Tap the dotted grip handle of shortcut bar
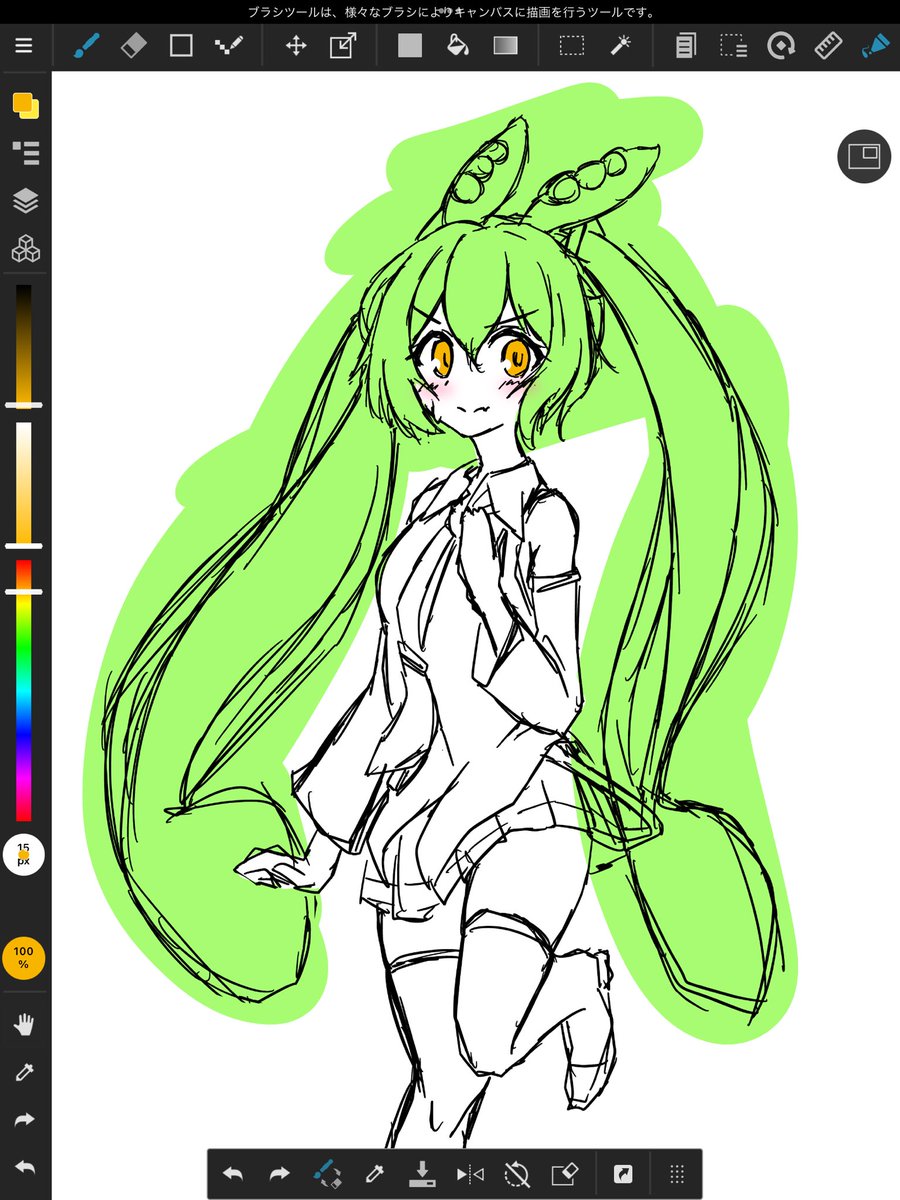 [676, 1174]
